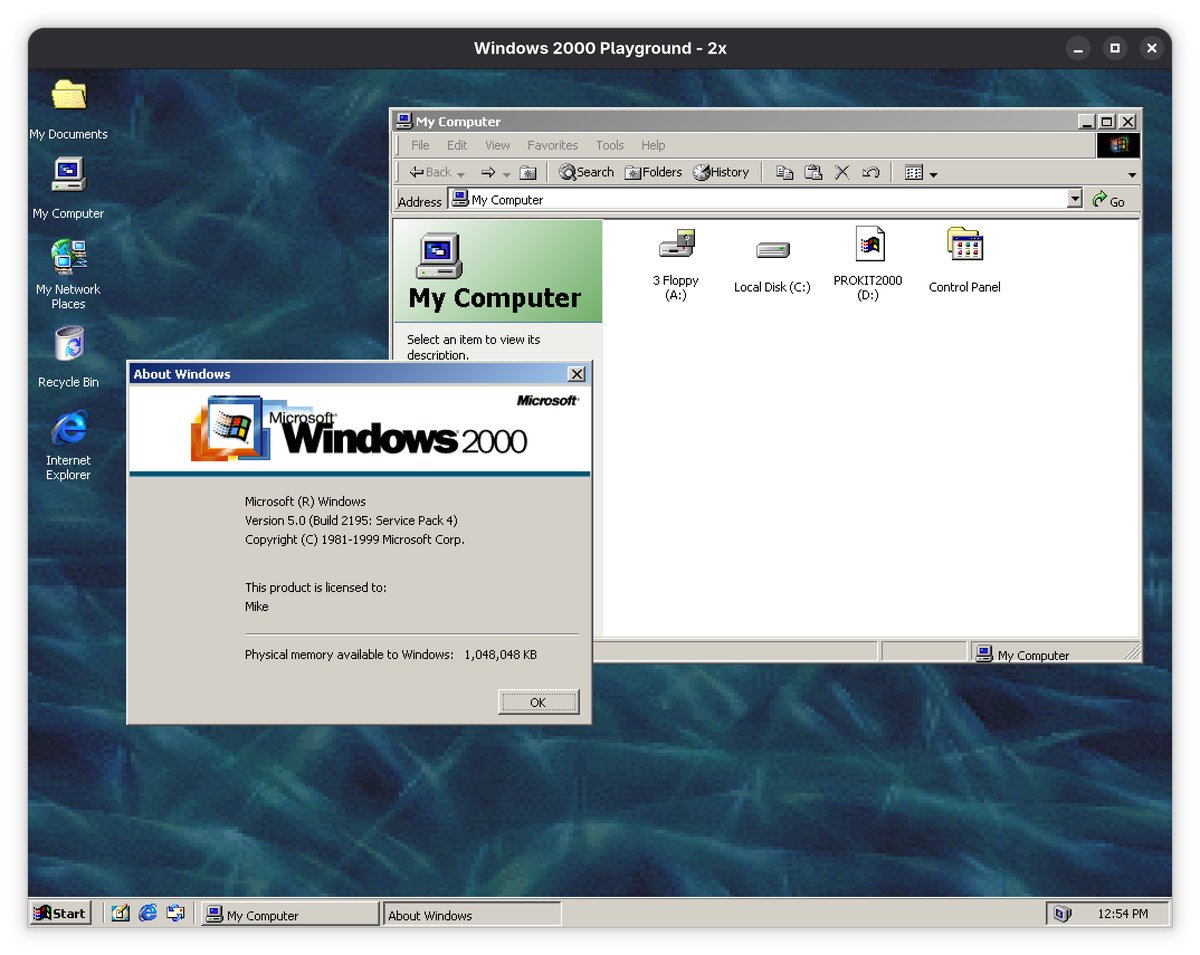Close the About Windows dialog

[576, 374]
